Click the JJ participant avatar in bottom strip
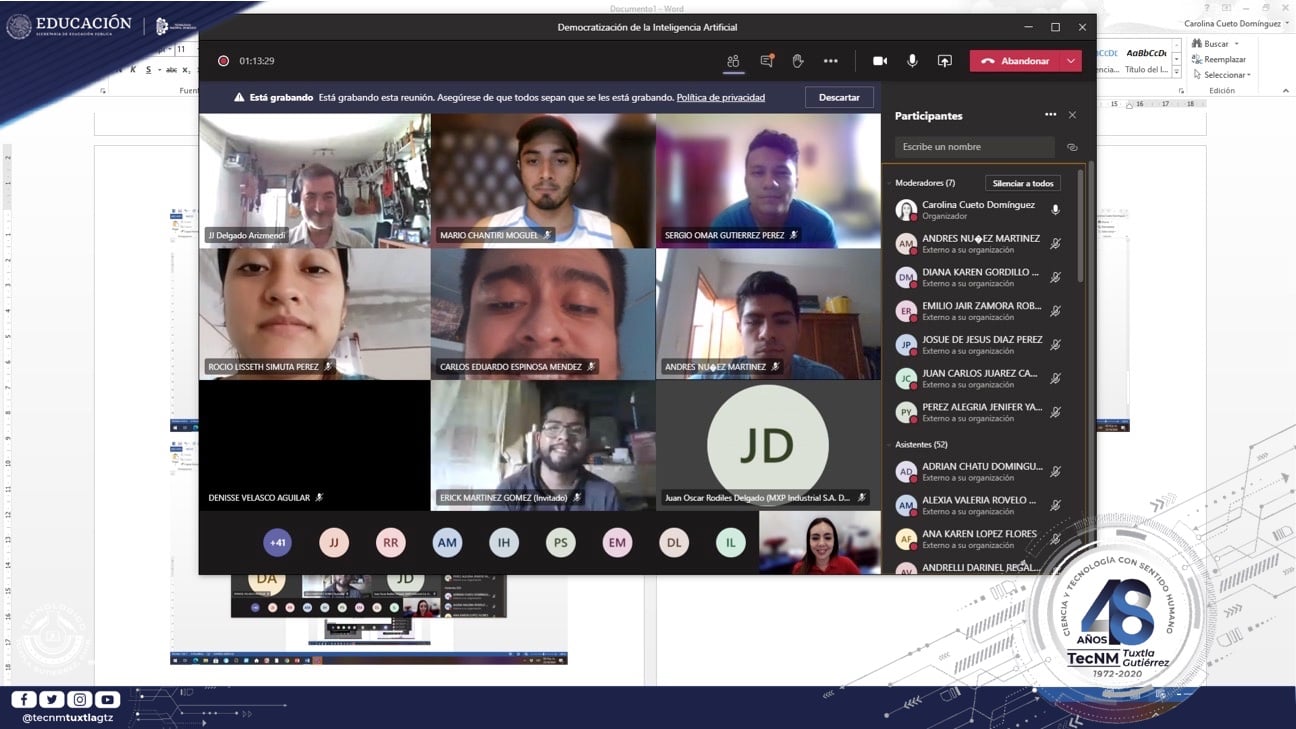1296x729 pixels. click(334, 543)
